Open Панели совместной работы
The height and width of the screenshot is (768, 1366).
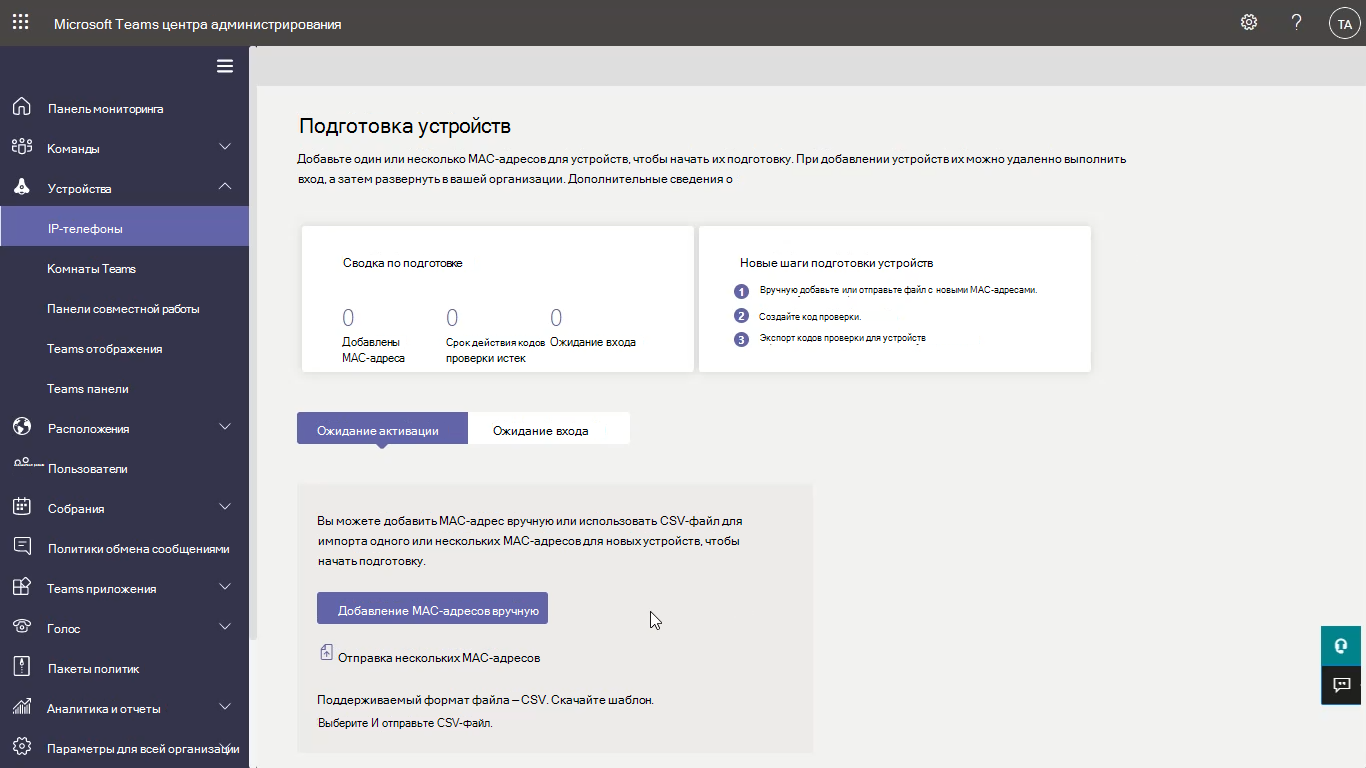124,308
